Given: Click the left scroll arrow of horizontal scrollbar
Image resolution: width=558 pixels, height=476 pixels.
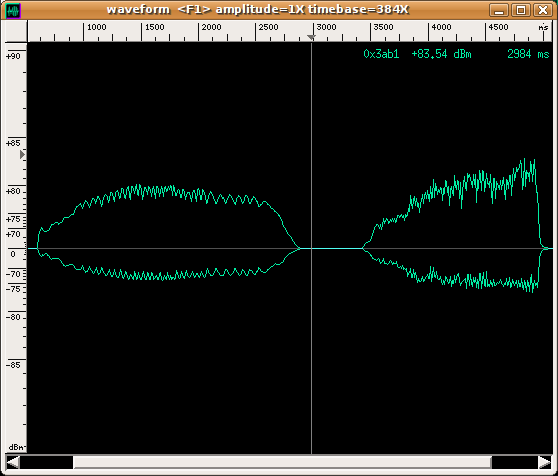Looking at the screenshot, I should coord(13,462).
